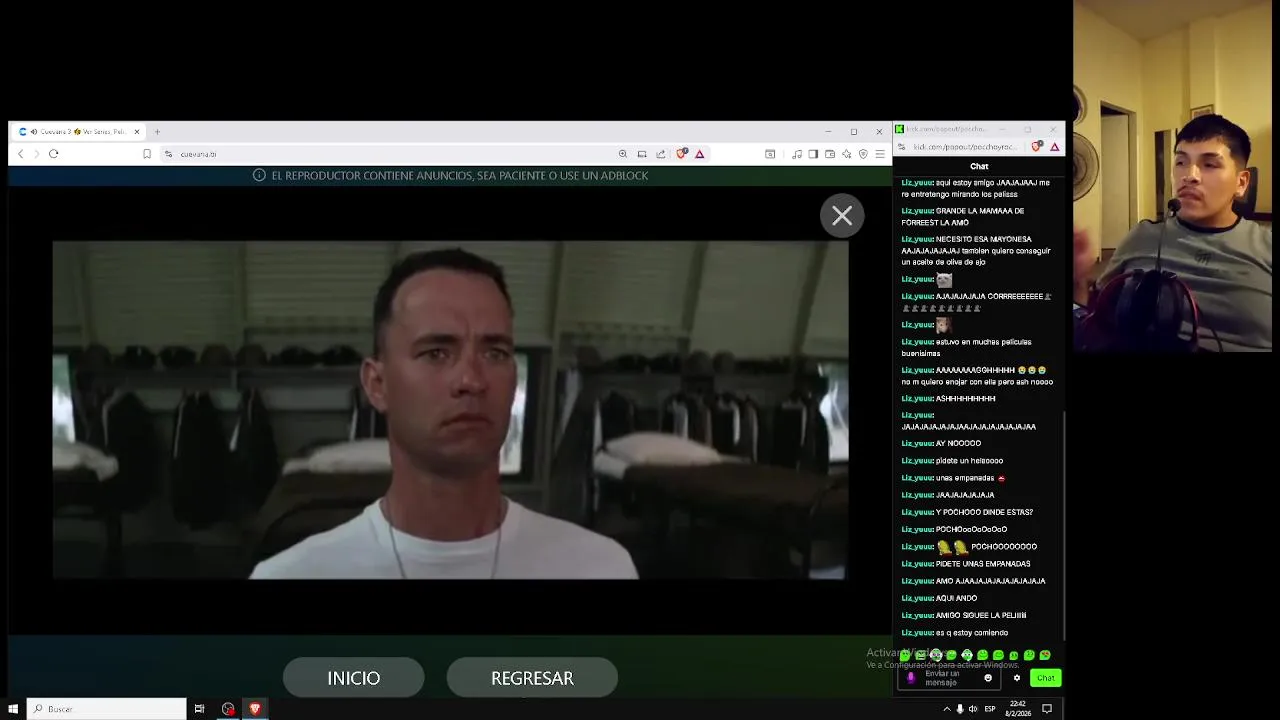The height and width of the screenshot is (720, 1280).
Task: Open Brave Rewards triangle in Cuevana window
Action: click(x=700, y=154)
